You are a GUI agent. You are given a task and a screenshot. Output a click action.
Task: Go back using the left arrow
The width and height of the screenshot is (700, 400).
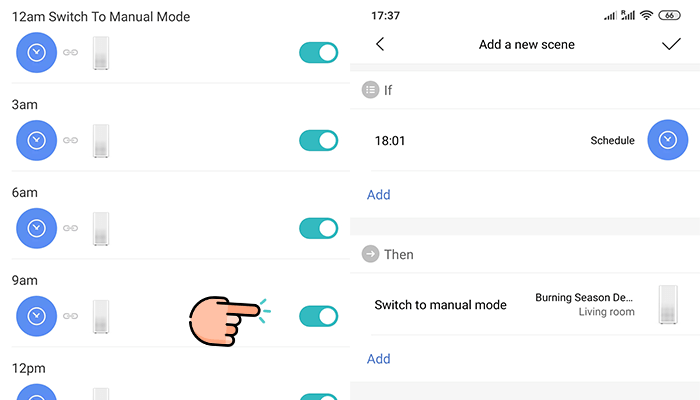pos(380,44)
